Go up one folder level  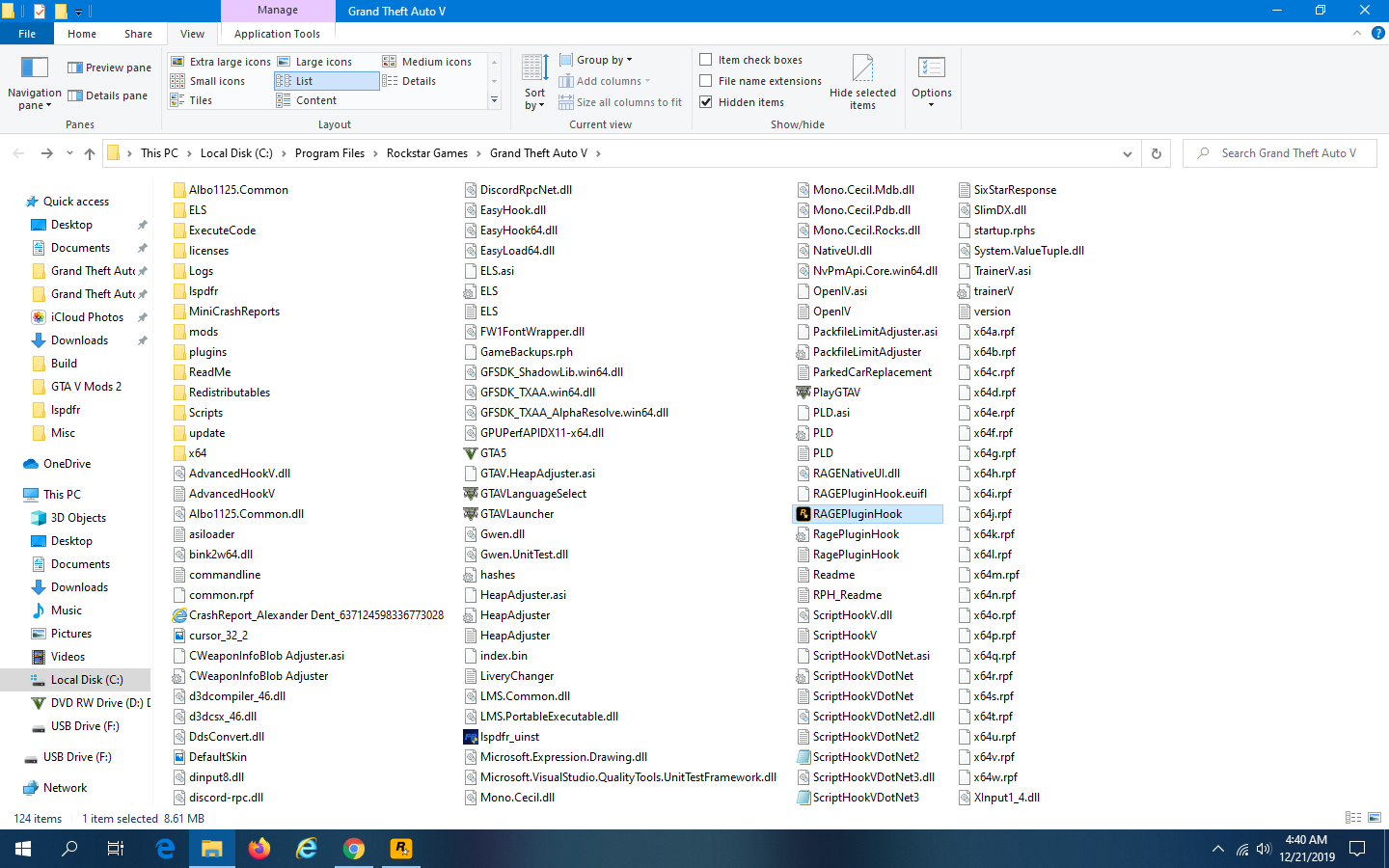(90, 153)
